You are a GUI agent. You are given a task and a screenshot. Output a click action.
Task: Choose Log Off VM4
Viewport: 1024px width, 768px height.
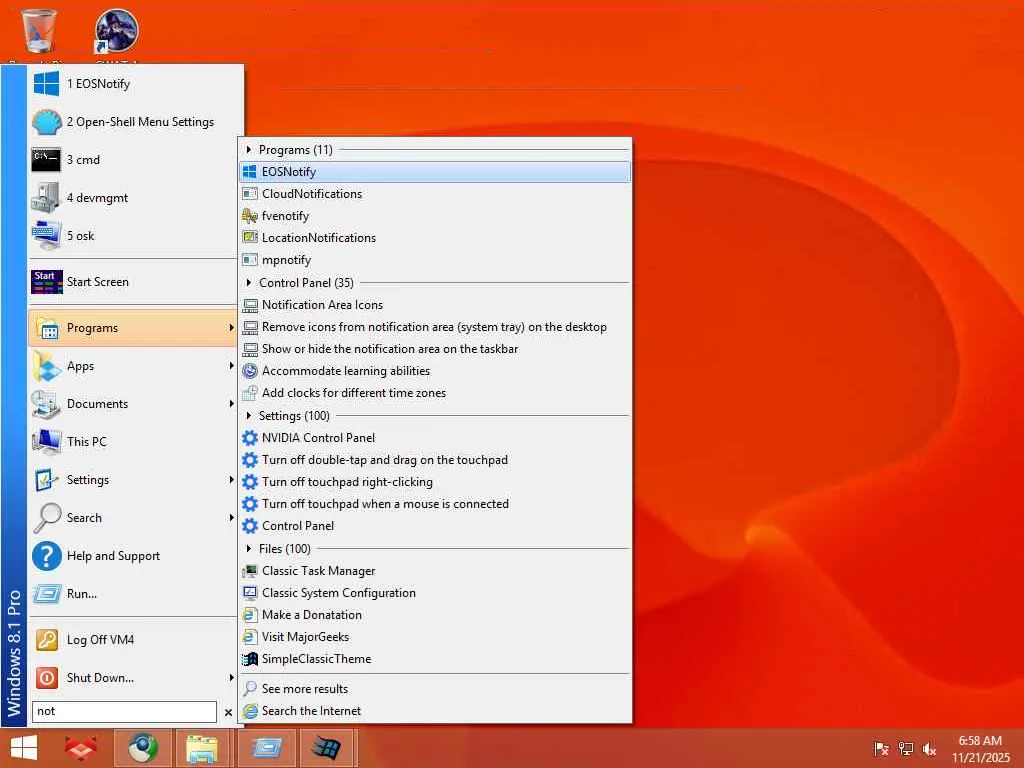[133, 639]
